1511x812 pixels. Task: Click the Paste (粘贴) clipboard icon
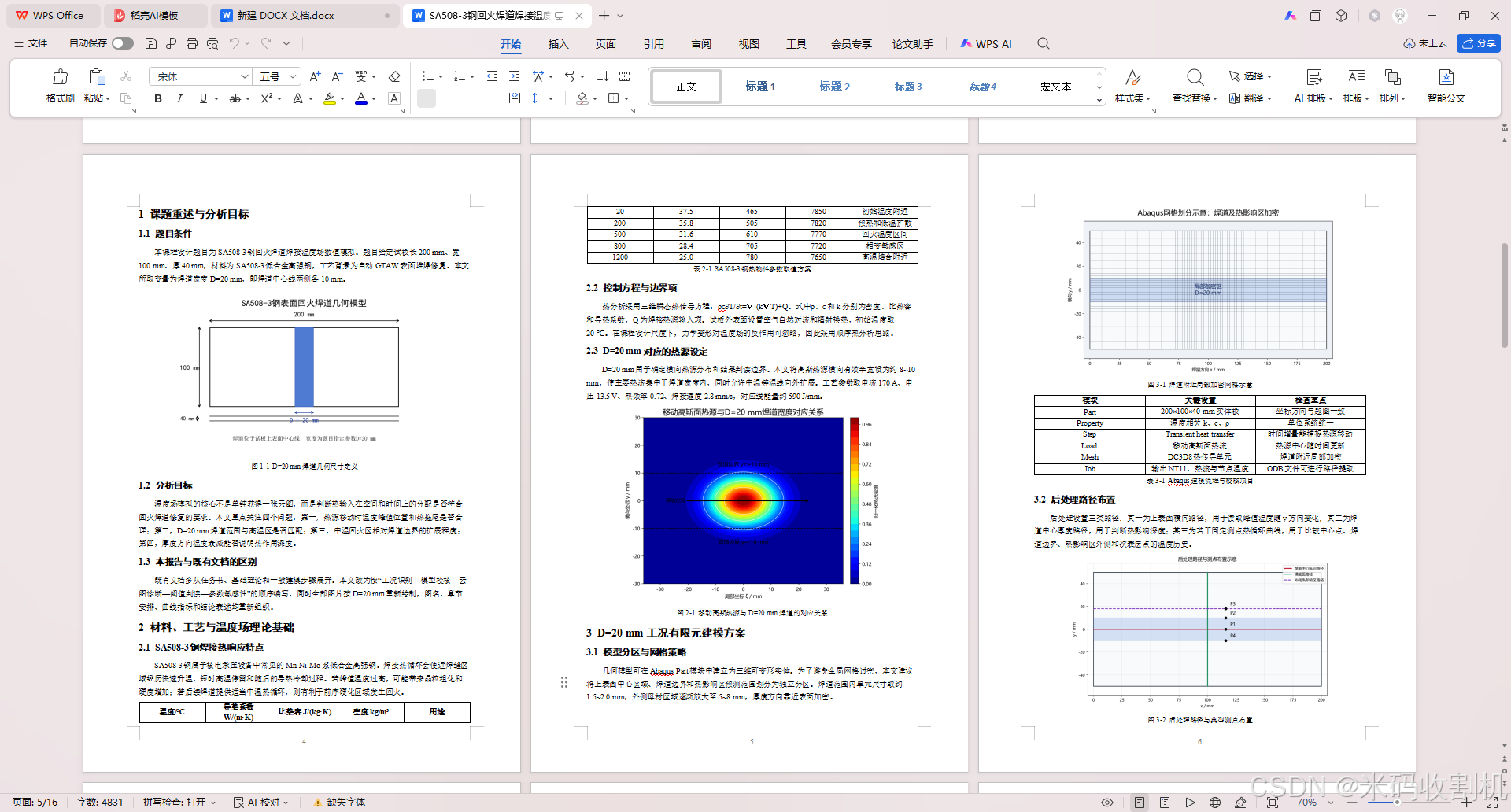click(x=97, y=77)
